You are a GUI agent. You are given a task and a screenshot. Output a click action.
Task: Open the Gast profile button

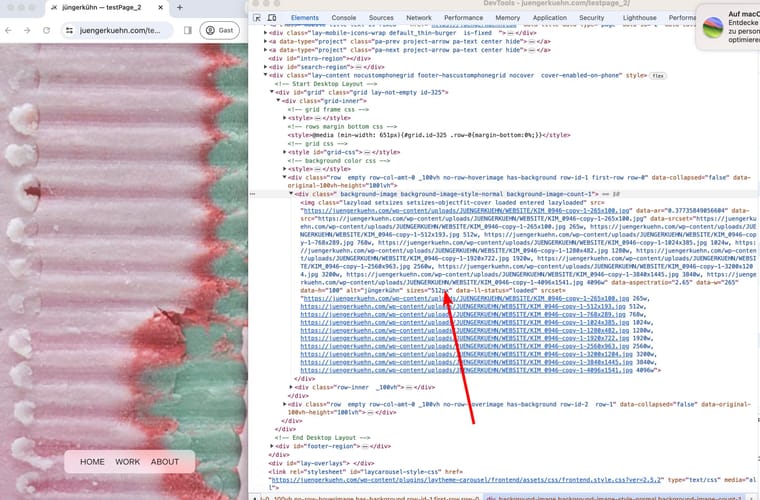click(220, 30)
